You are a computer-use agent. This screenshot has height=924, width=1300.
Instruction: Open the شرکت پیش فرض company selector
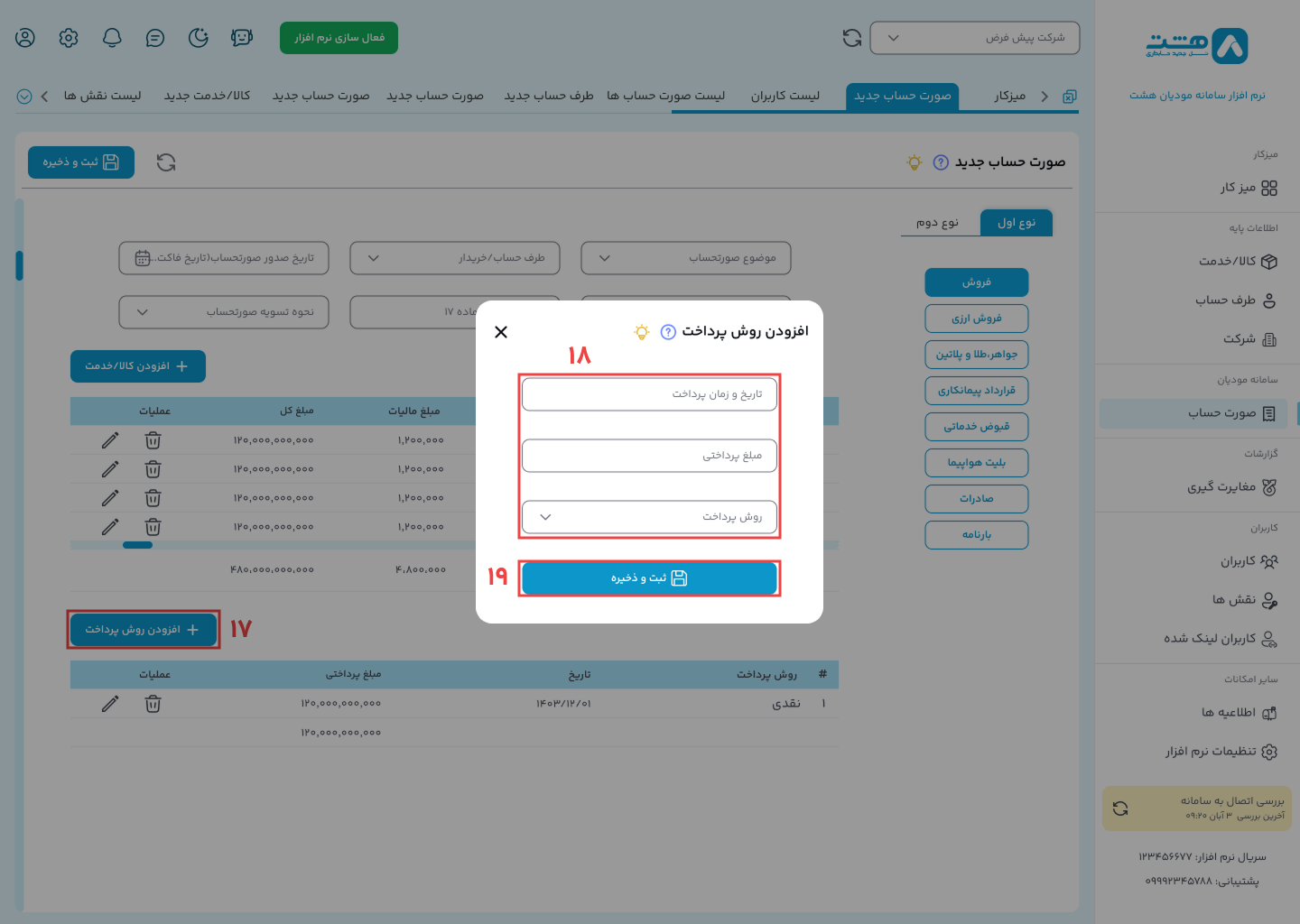[x=974, y=38]
